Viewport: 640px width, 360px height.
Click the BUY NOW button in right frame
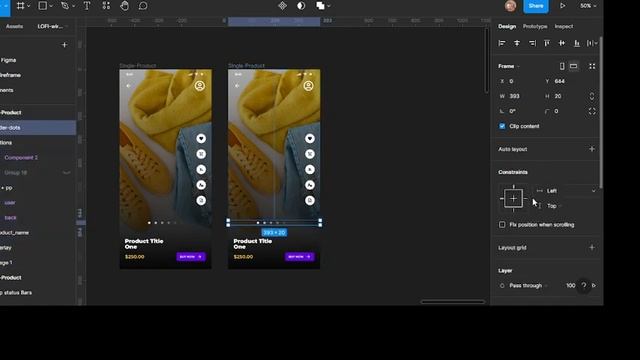299,257
